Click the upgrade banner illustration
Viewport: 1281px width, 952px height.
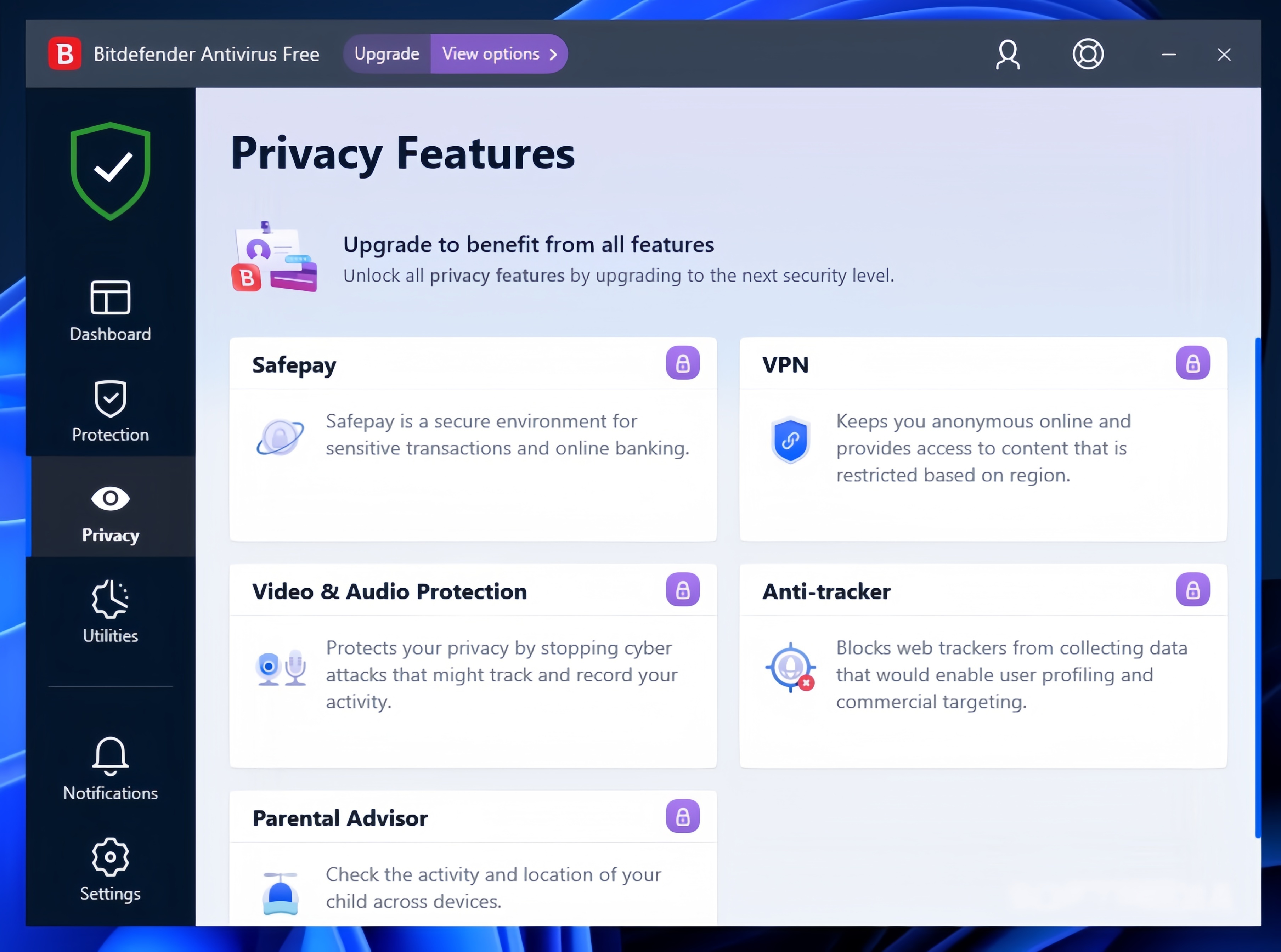coord(274,256)
